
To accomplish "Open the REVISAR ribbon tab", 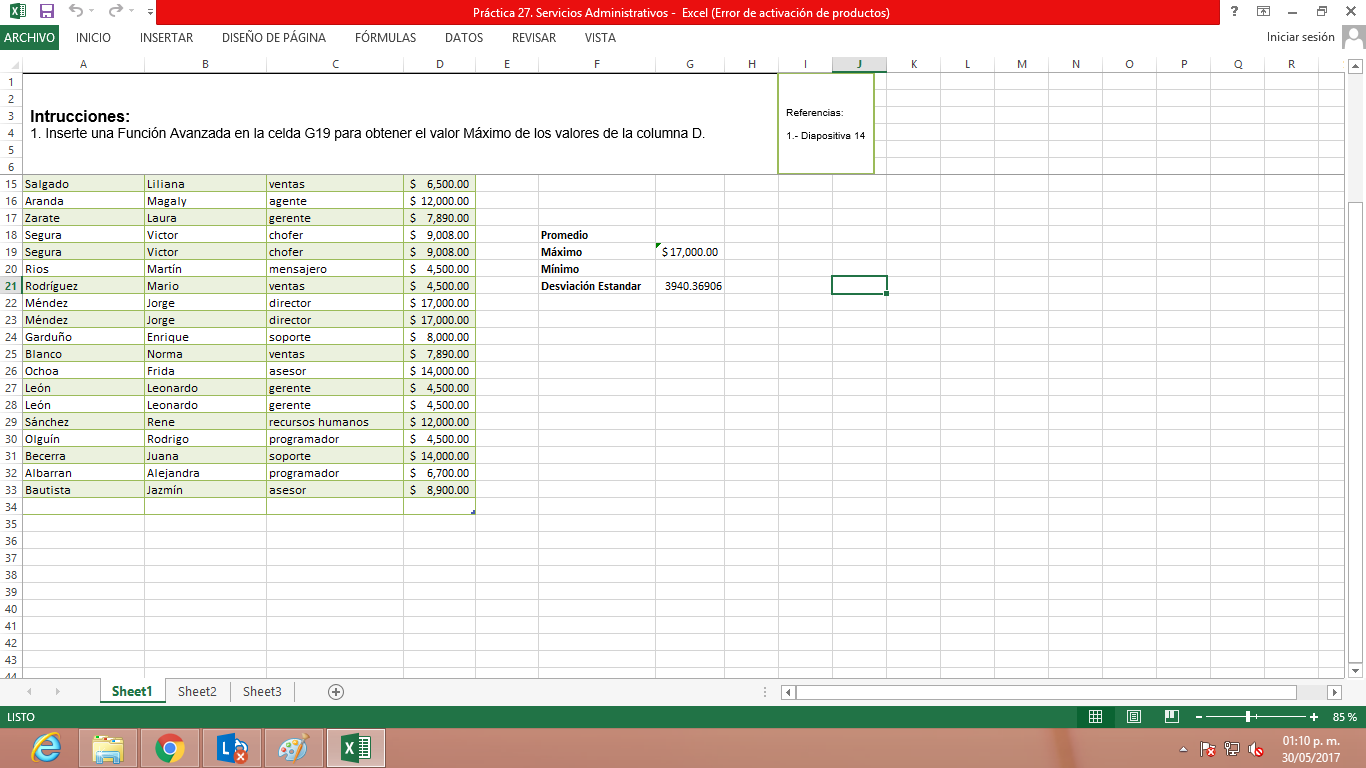I will pos(534,38).
